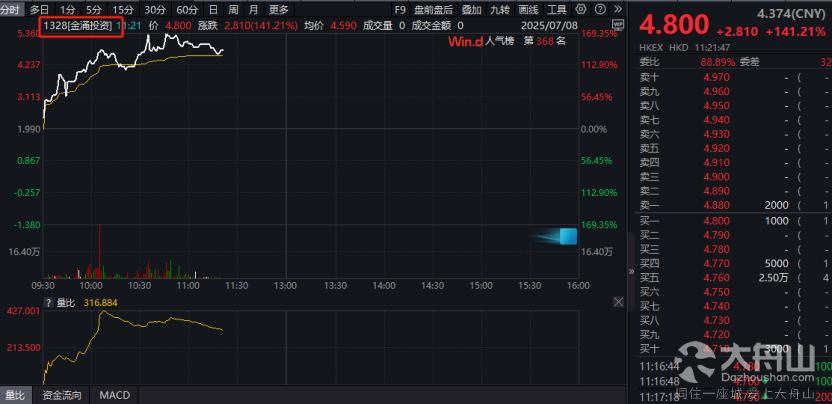Image resolution: width=832 pixels, height=404 pixels.
Task: Expand the double-arrow toolbar overflow
Action: coord(617,9)
